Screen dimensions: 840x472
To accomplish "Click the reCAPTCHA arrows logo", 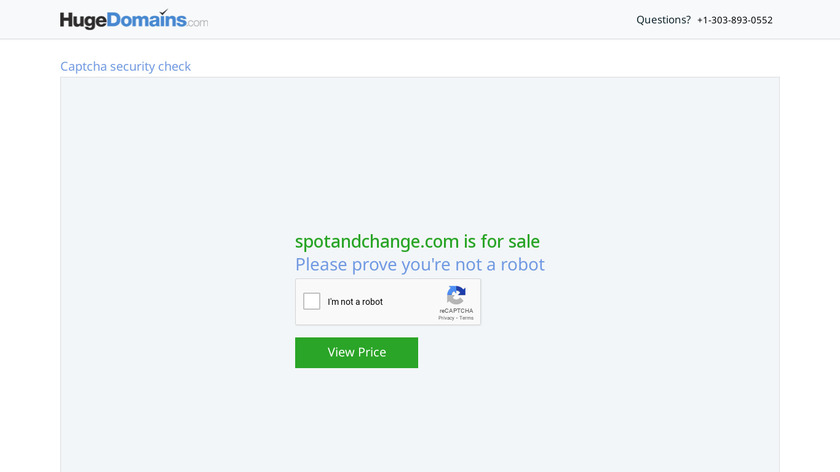I will [x=456, y=295].
